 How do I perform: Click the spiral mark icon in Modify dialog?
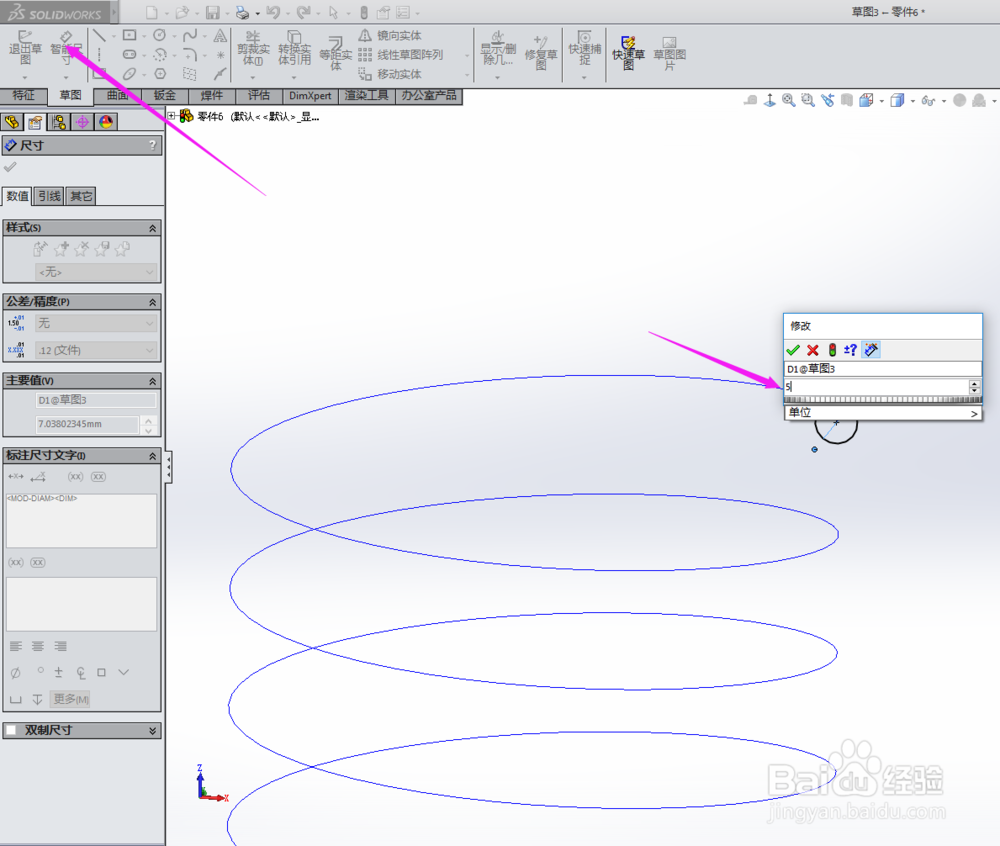(871, 350)
